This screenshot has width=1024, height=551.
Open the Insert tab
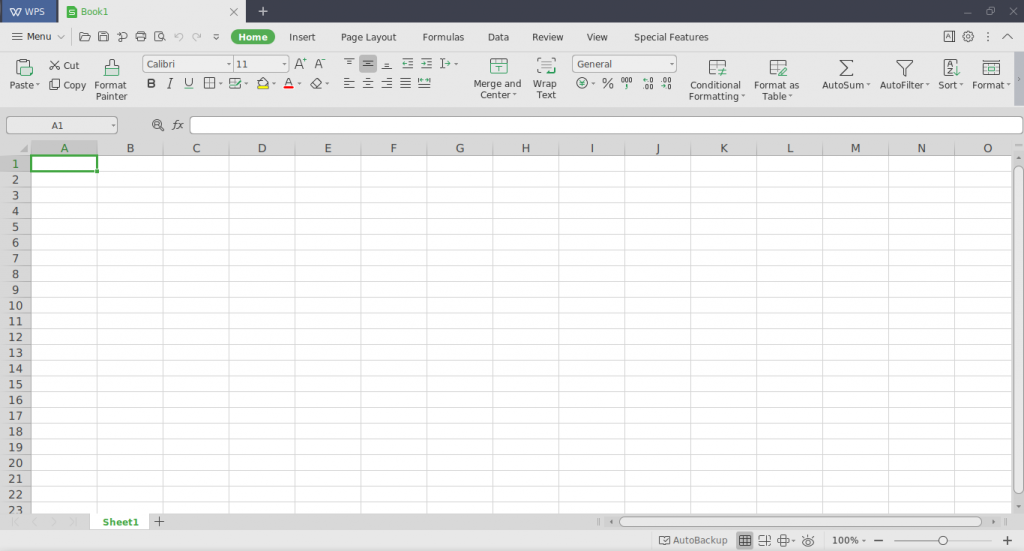pyautogui.click(x=302, y=37)
